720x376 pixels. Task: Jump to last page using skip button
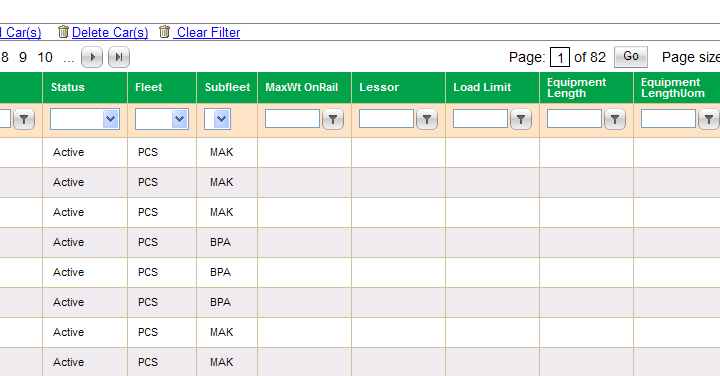pyautogui.click(x=119, y=57)
